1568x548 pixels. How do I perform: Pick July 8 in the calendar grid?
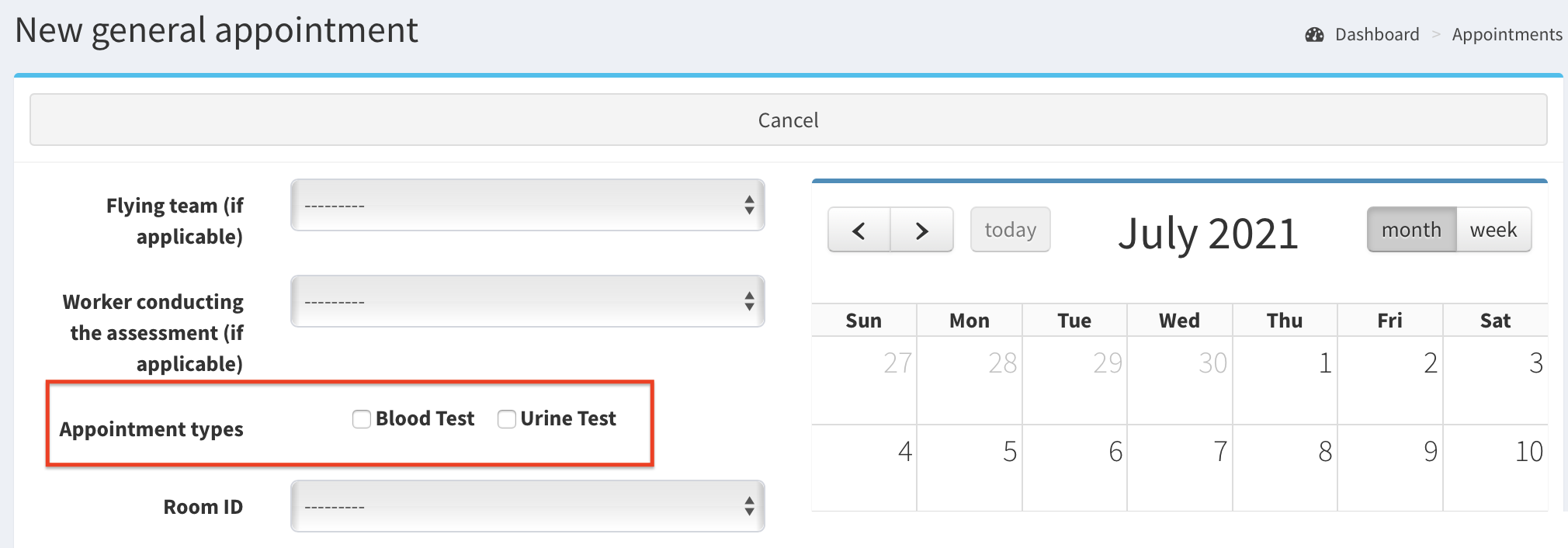1285,468
